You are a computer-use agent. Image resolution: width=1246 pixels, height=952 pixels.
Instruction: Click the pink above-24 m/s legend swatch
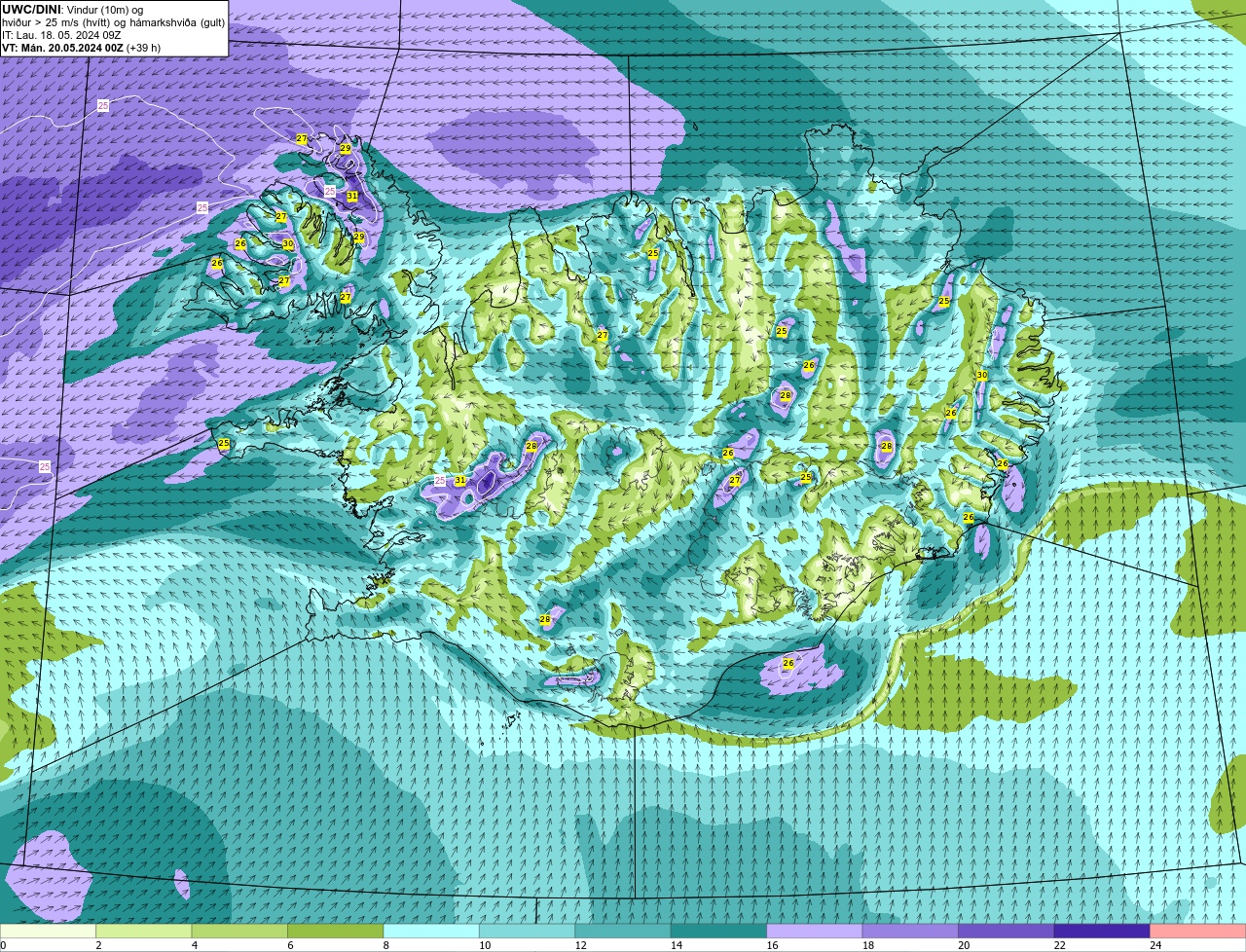pyautogui.click(x=1198, y=931)
